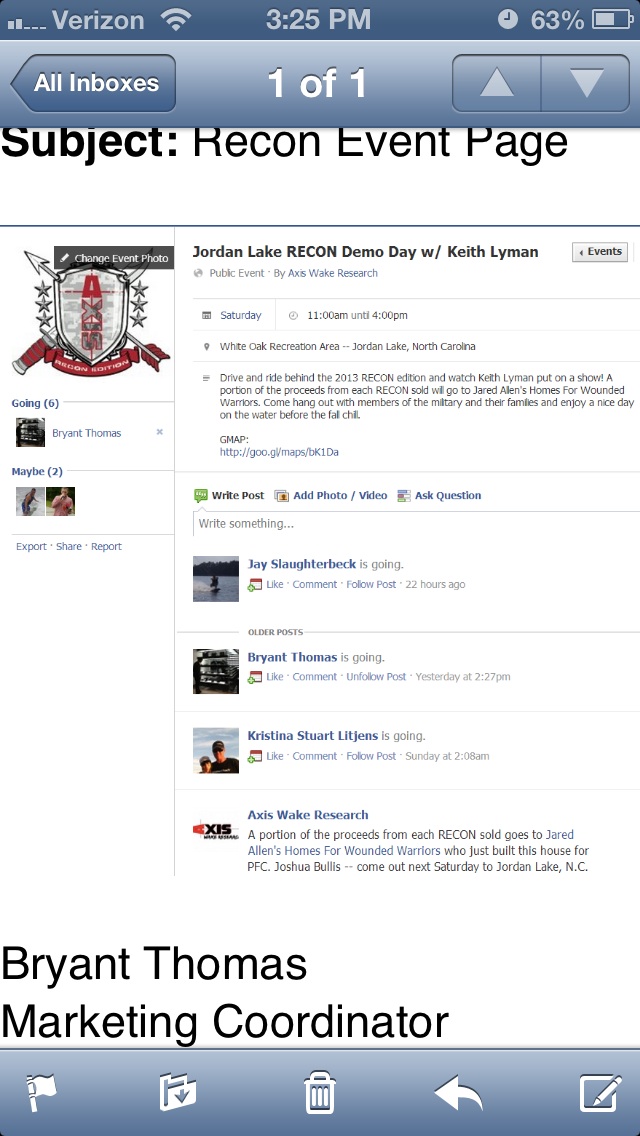Select Ask Question option
This screenshot has height=1136, width=640.
click(x=439, y=496)
